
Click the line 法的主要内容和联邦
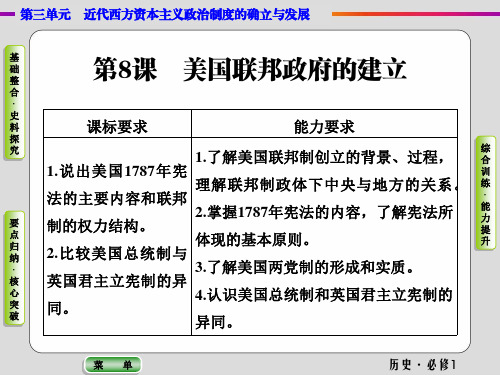click(117, 199)
